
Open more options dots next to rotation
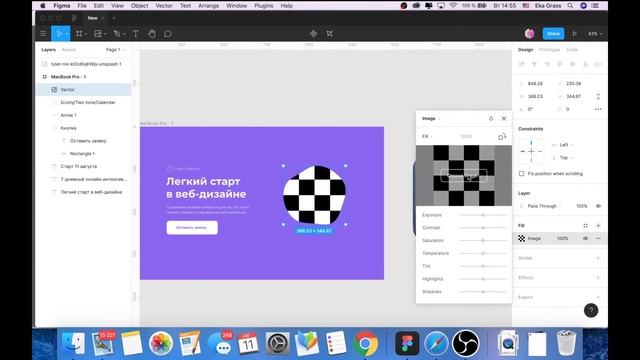pyautogui.click(x=598, y=109)
